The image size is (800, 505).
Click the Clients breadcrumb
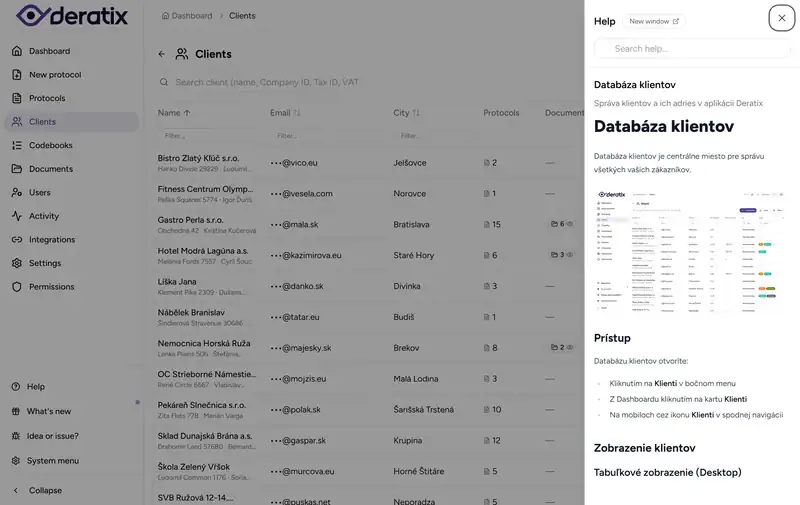[x=242, y=16]
